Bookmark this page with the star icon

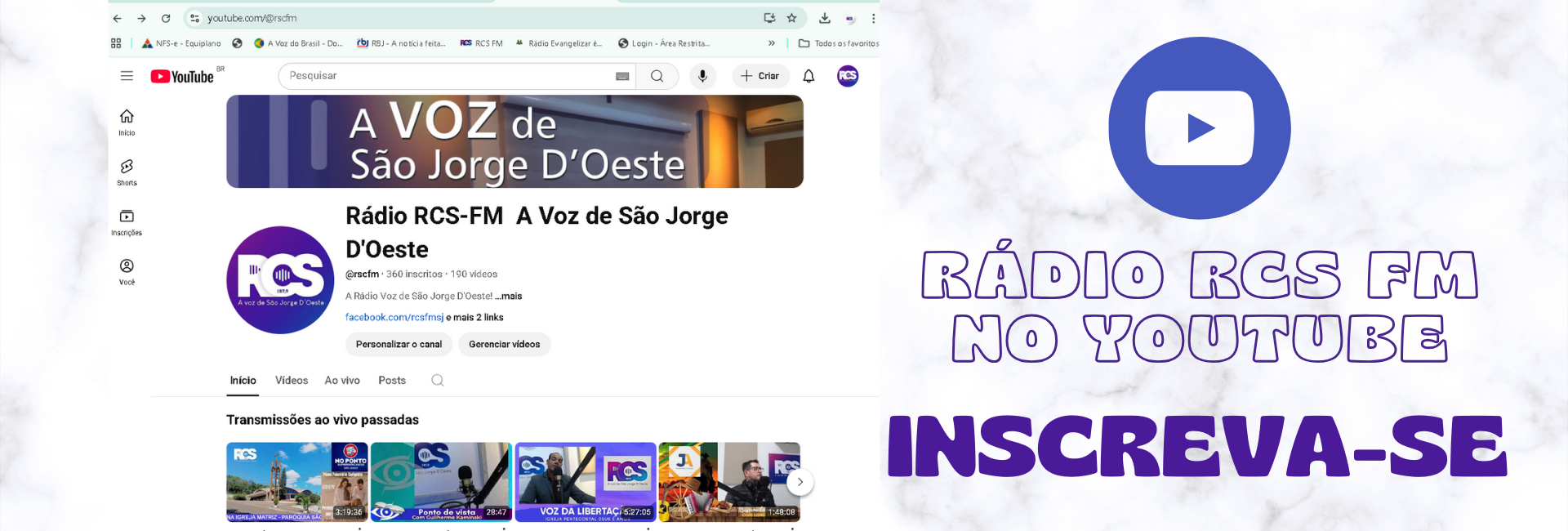click(791, 18)
